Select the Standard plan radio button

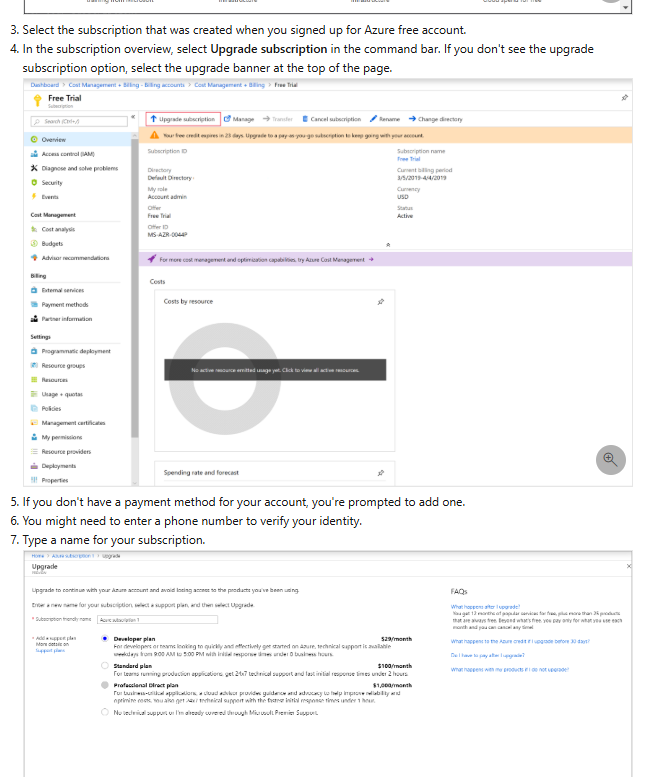click(x=105, y=666)
